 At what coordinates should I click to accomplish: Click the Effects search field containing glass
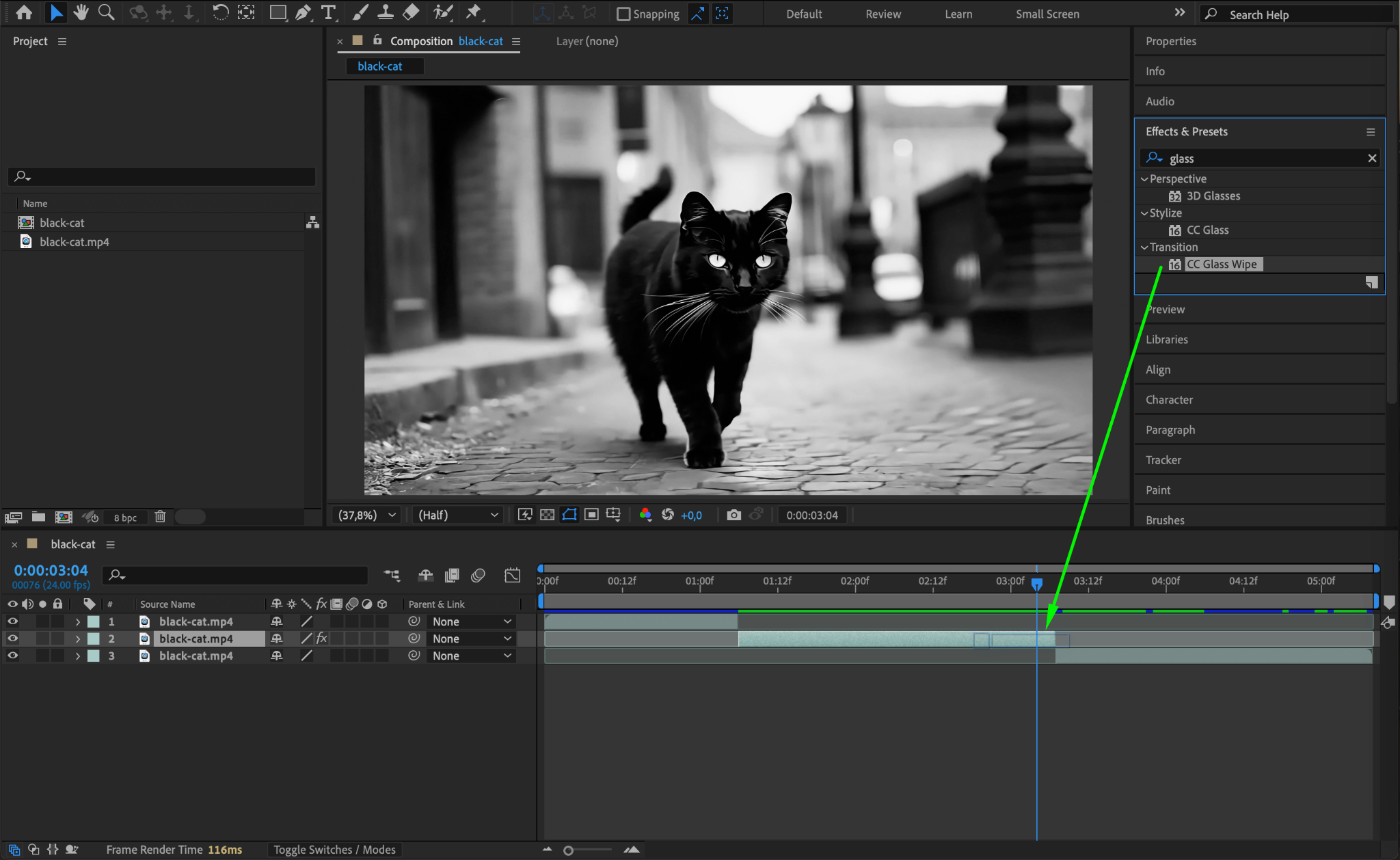(x=1265, y=159)
